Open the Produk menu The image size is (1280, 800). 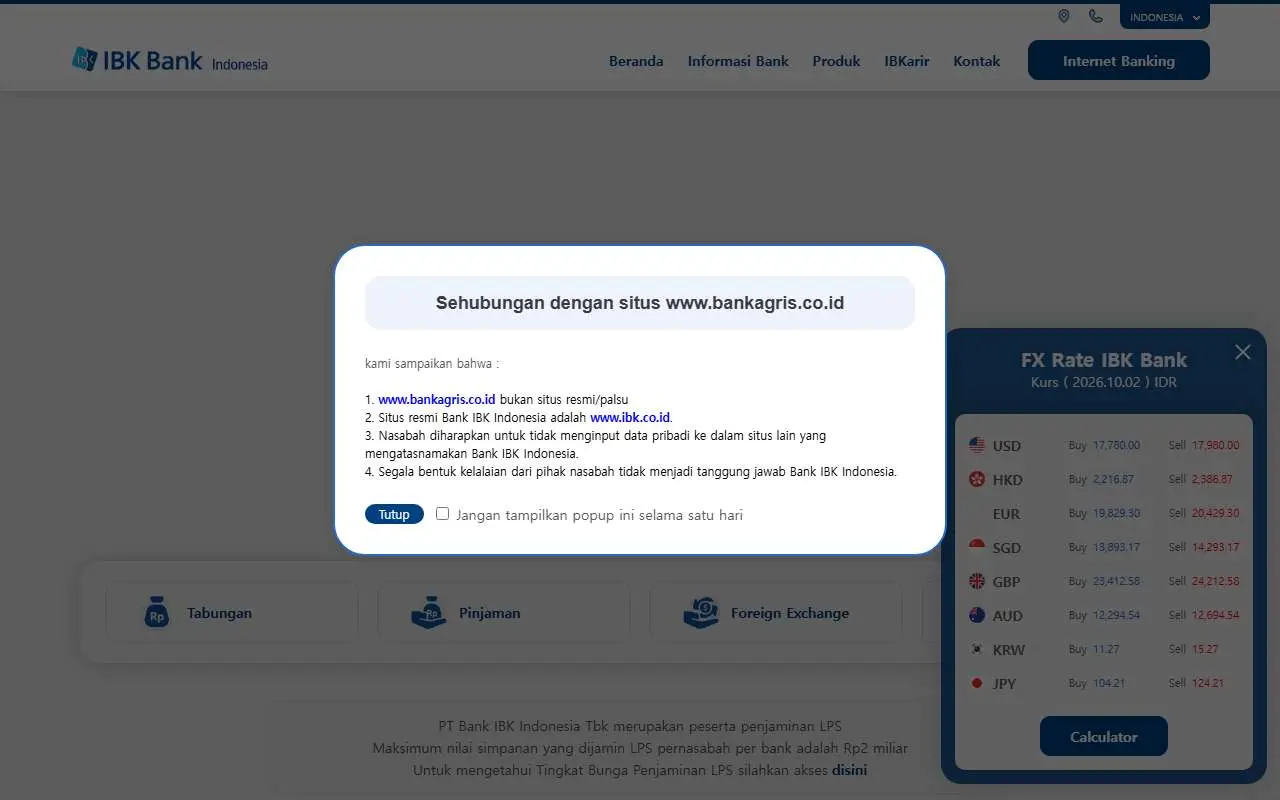pos(836,61)
